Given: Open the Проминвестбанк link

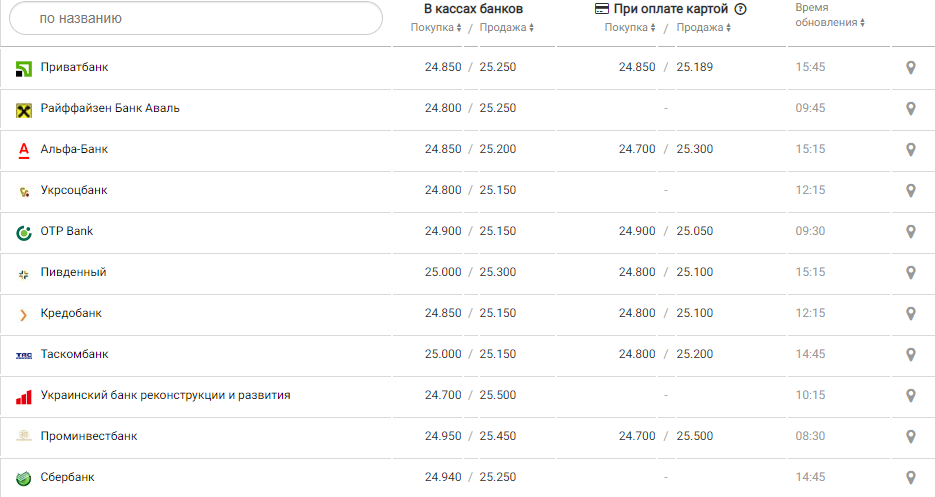Looking at the screenshot, I should [x=89, y=436].
